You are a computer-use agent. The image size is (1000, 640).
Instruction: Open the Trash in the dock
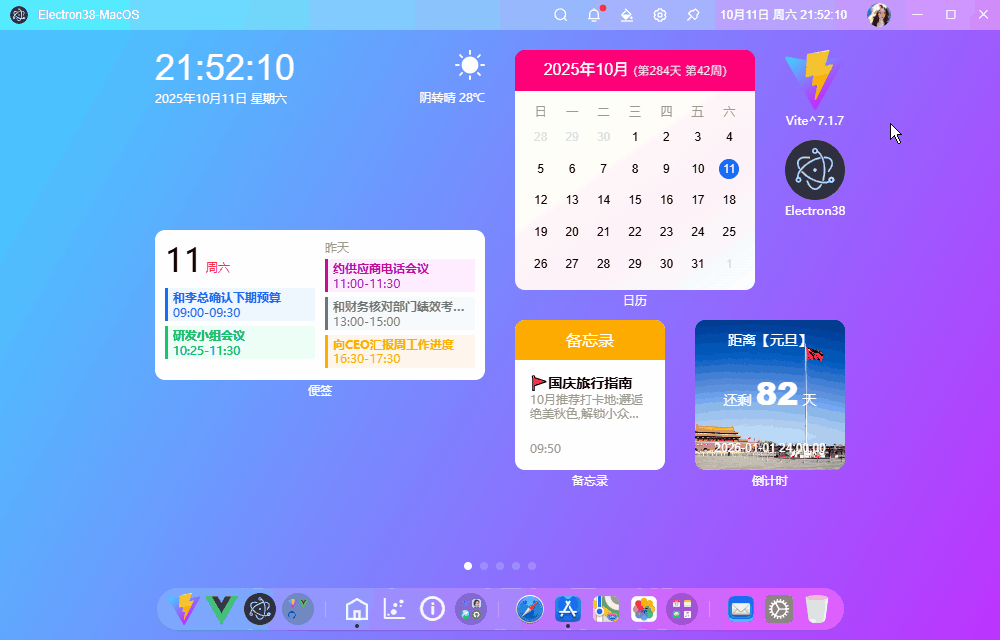pyautogui.click(x=817, y=609)
